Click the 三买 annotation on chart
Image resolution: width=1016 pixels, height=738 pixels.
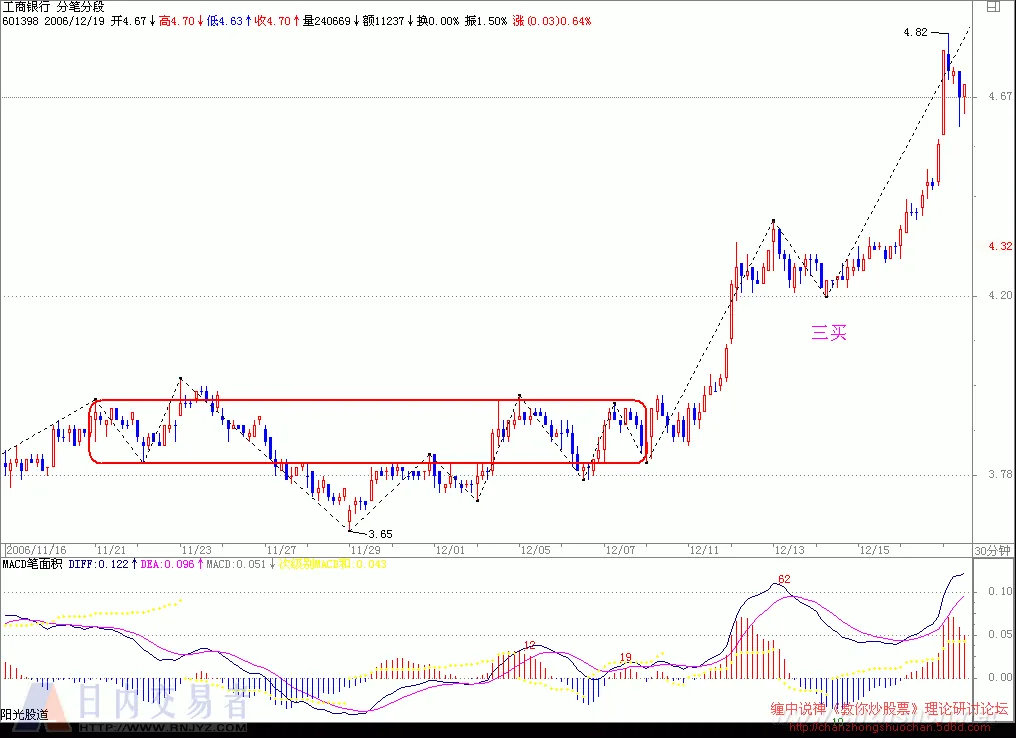(829, 333)
